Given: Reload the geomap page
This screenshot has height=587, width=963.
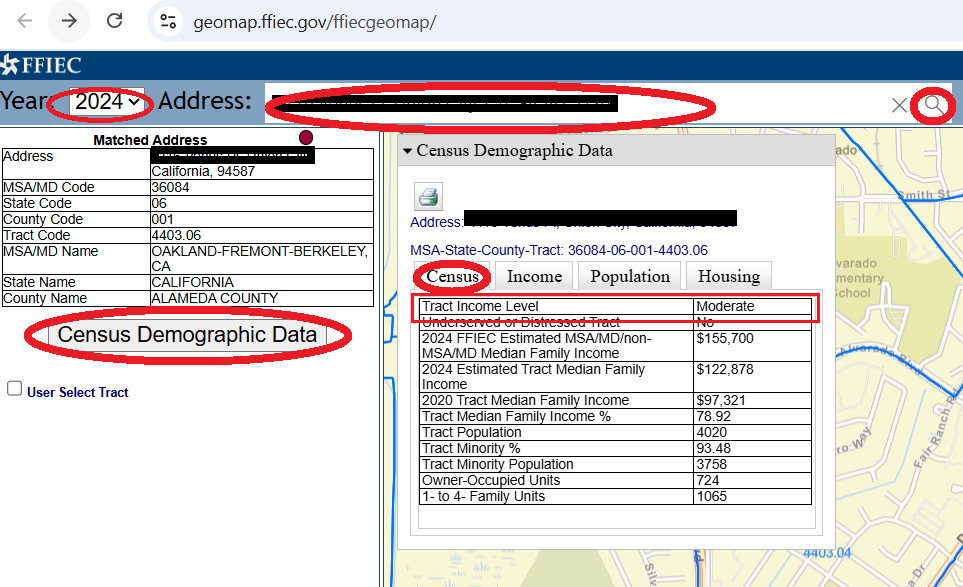Looking at the screenshot, I should (x=115, y=21).
